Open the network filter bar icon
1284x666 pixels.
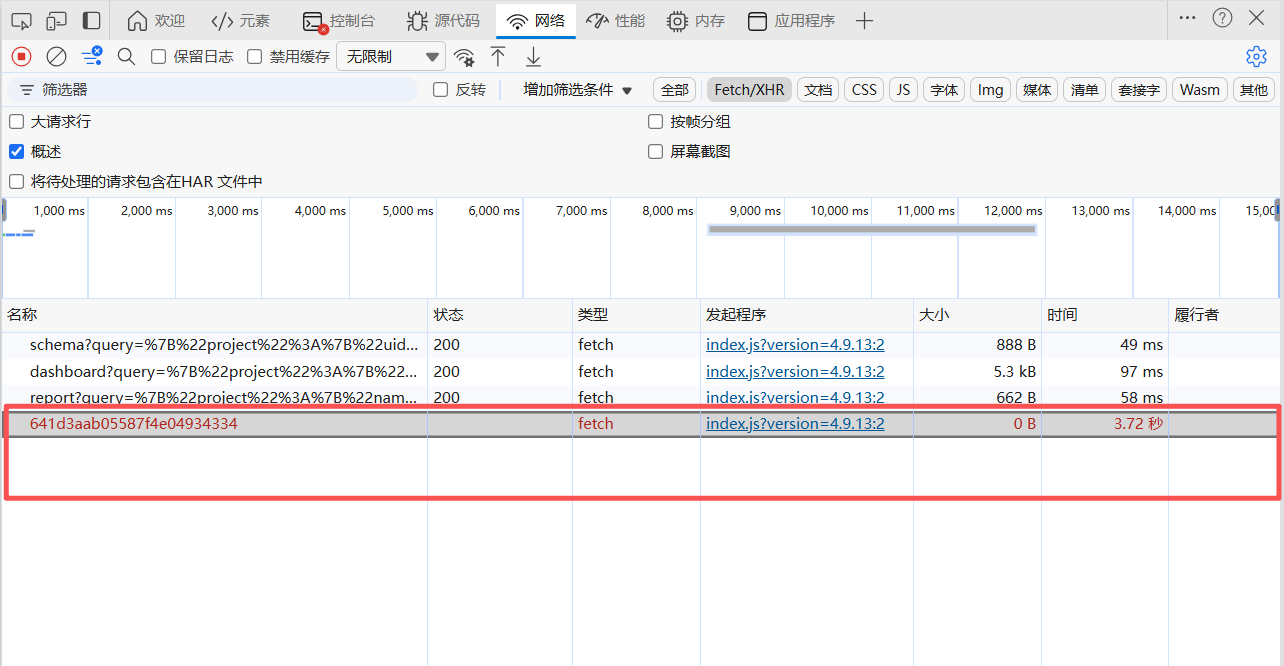tap(92, 56)
